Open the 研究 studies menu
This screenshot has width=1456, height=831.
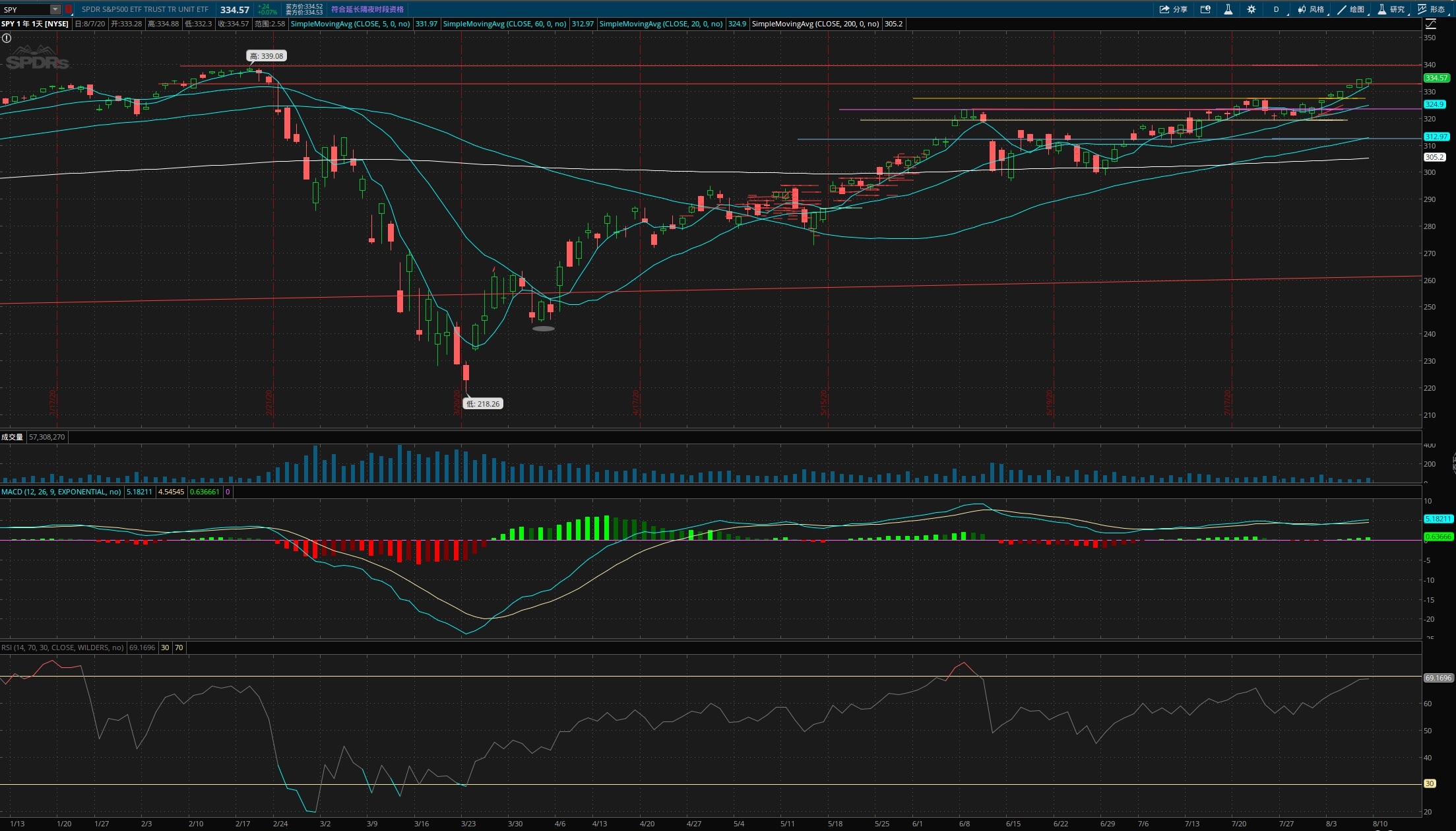[1391, 9]
